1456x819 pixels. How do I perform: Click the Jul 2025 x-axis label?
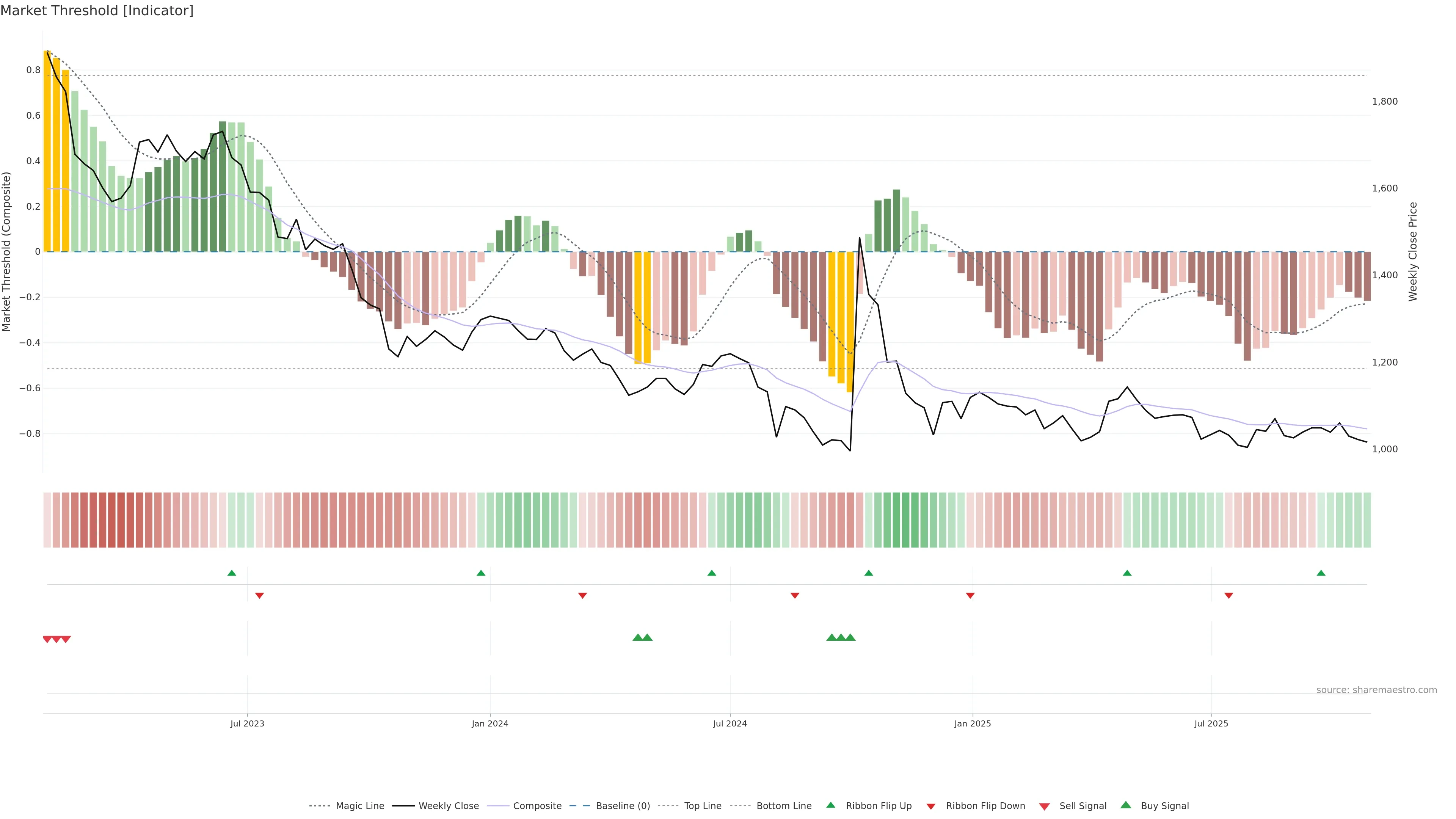(1211, 723)
